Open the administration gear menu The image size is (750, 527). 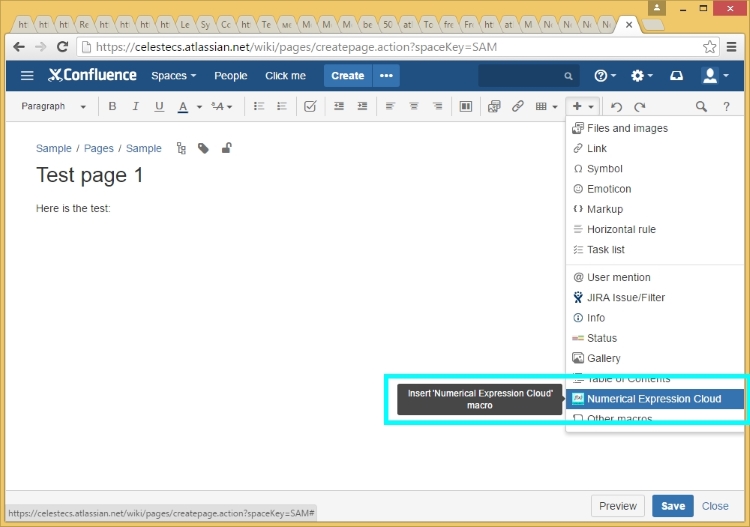coord(641,76)
